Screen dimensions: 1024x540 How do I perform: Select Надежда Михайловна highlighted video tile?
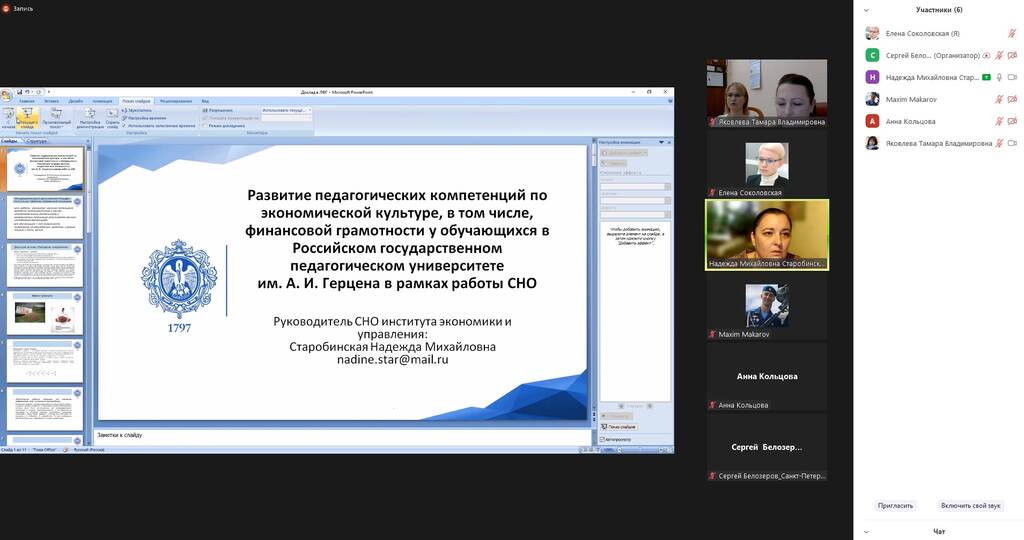pyautogui.click(x=767, y=234)
